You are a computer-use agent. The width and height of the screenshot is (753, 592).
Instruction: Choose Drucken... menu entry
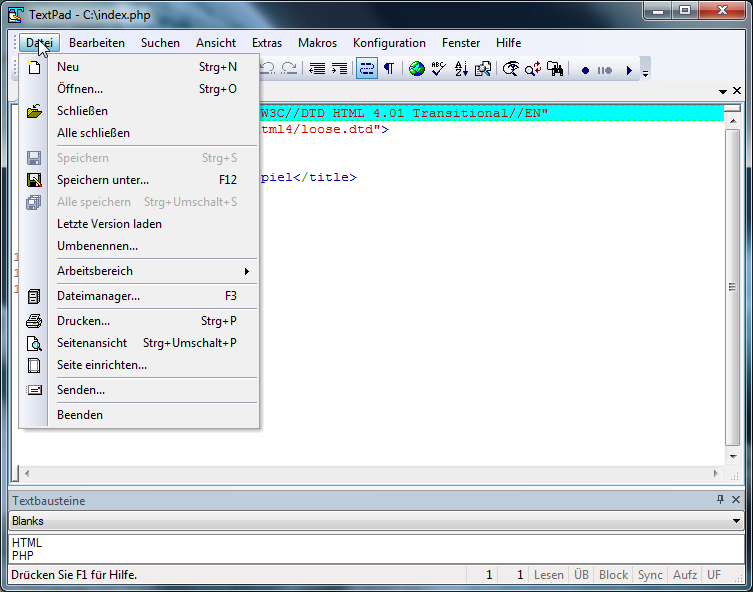[139, 321]
